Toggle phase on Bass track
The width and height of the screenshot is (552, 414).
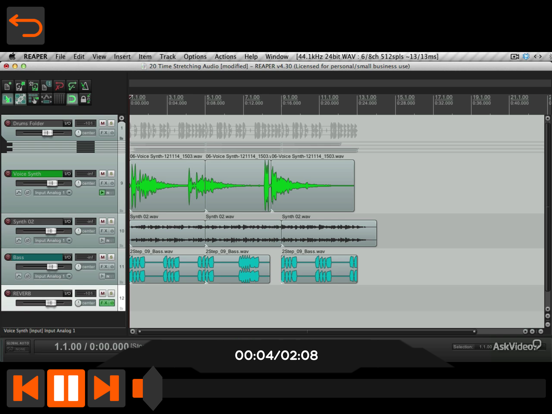[x=27, y=276]
